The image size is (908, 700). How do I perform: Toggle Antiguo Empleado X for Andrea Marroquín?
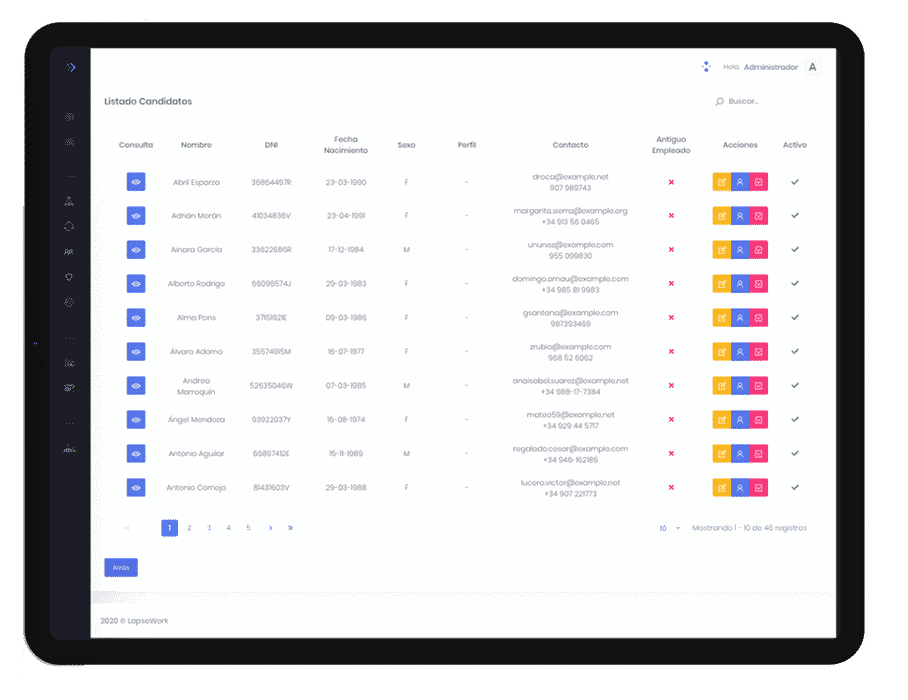tap(671, 386)
